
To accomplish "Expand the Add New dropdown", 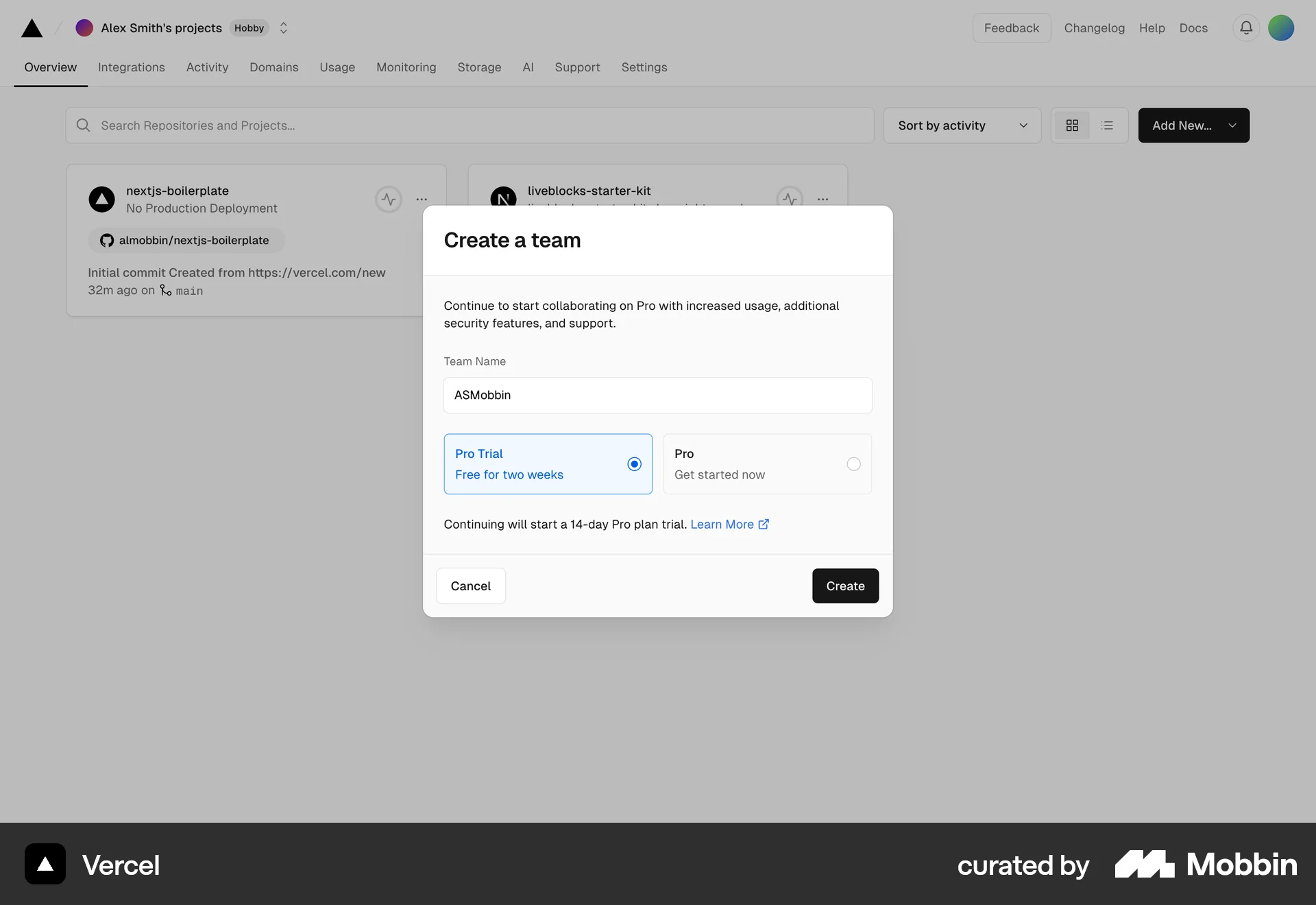I will pyautogui.click(x=1232, y=125).
